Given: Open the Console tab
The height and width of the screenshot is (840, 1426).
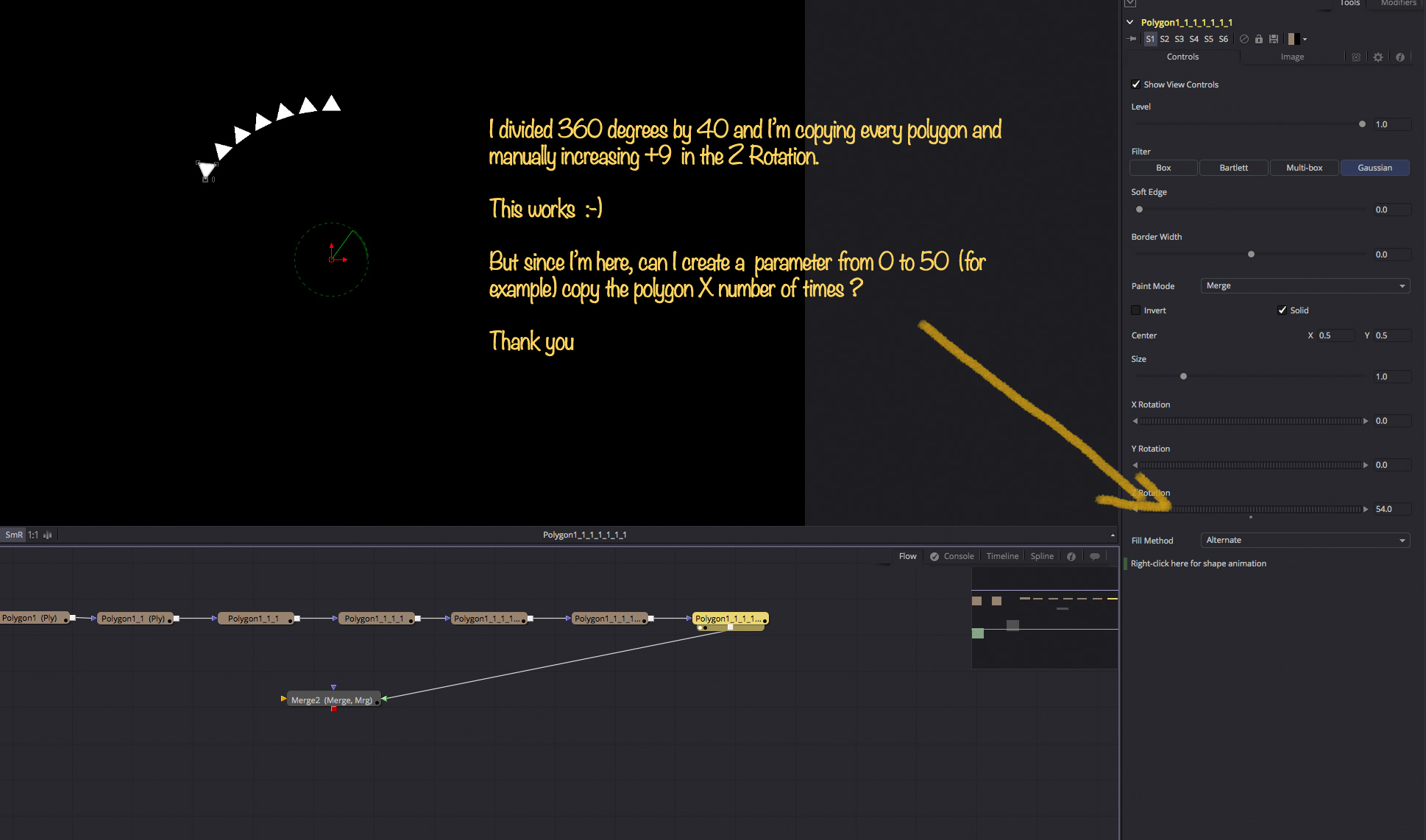Looking at the screenshot, I should 951,556.
